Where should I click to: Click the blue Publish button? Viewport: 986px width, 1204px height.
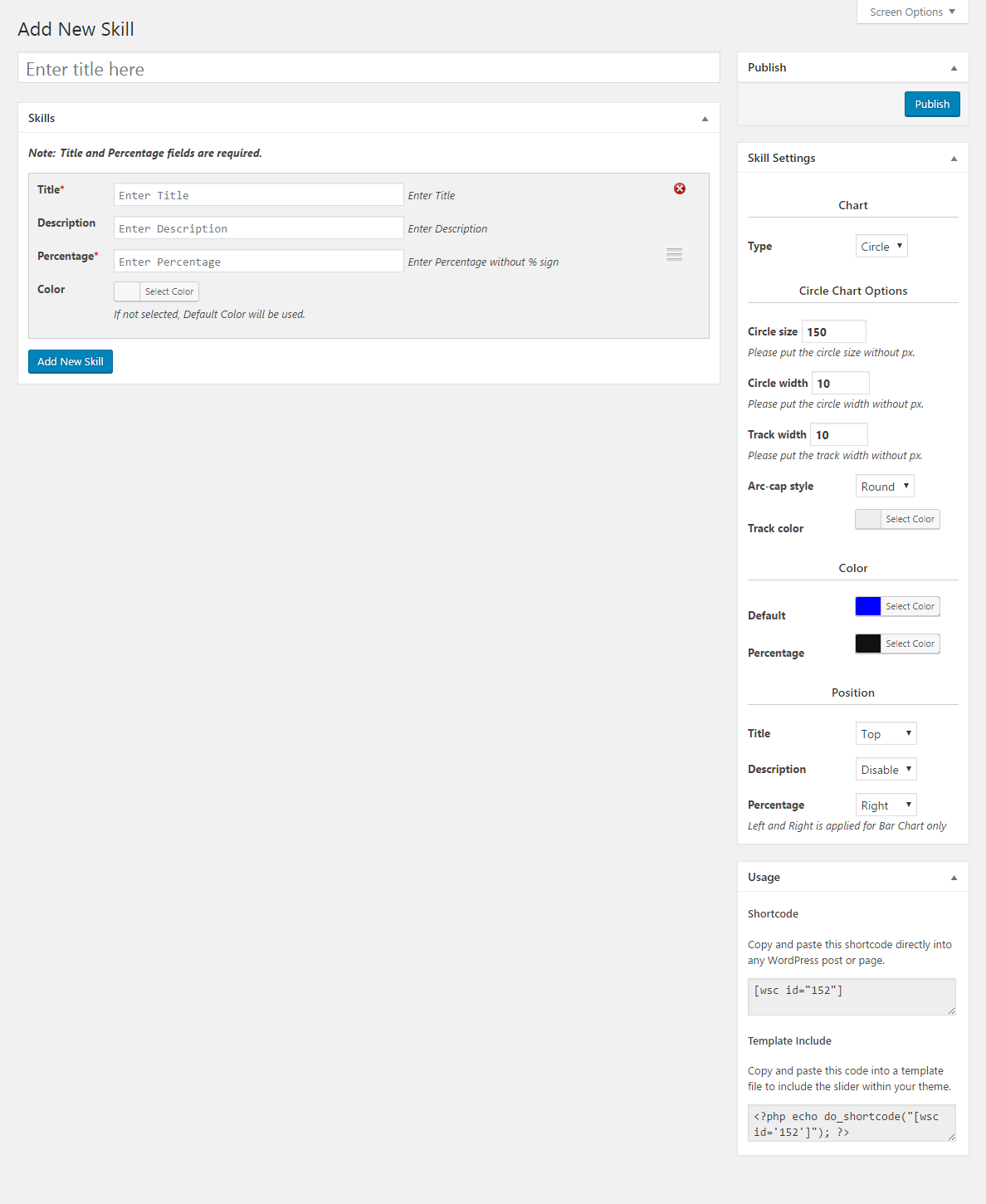[x=932, y=104]
